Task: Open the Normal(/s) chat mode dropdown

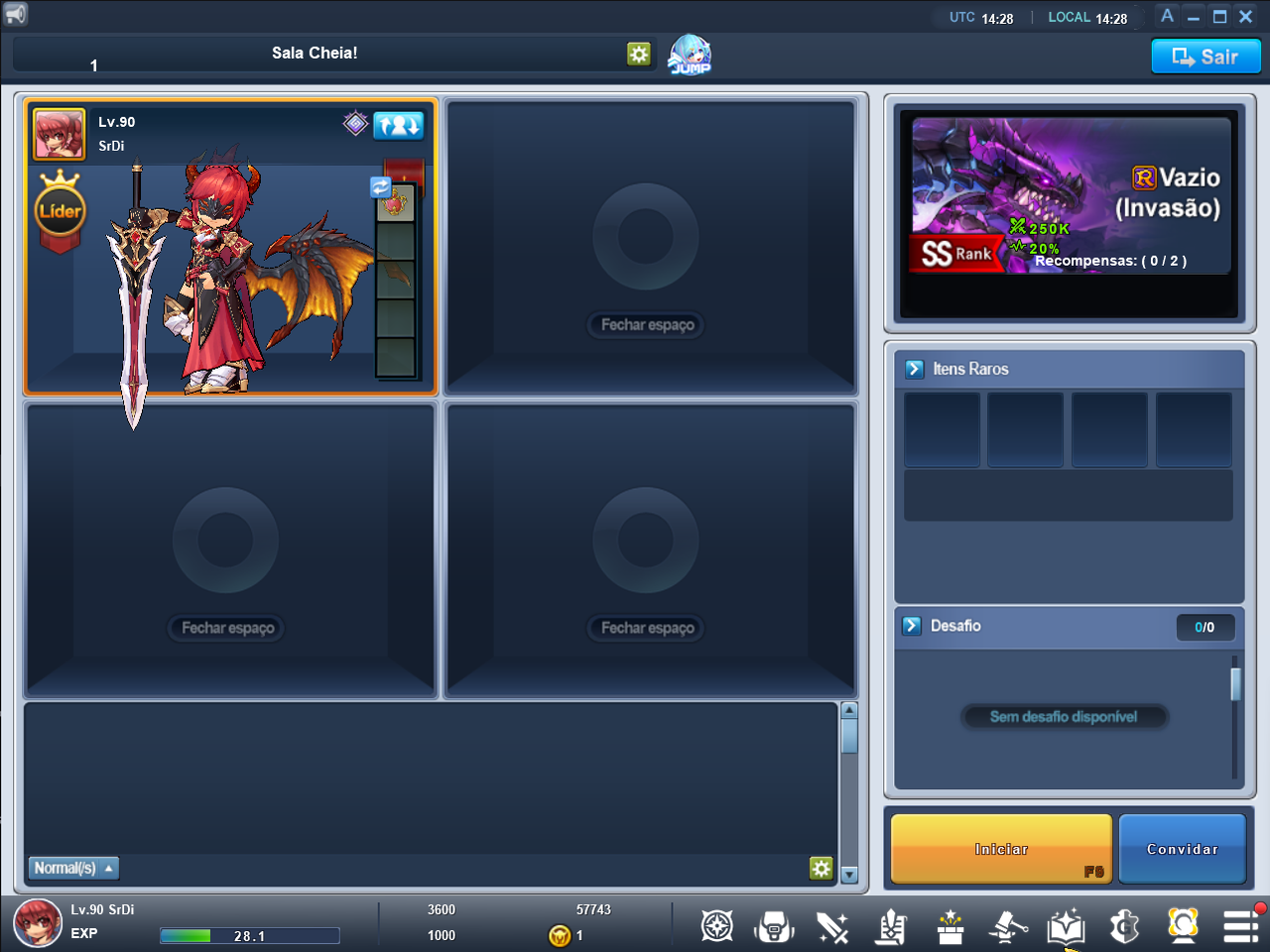Action: pos(73,869)
